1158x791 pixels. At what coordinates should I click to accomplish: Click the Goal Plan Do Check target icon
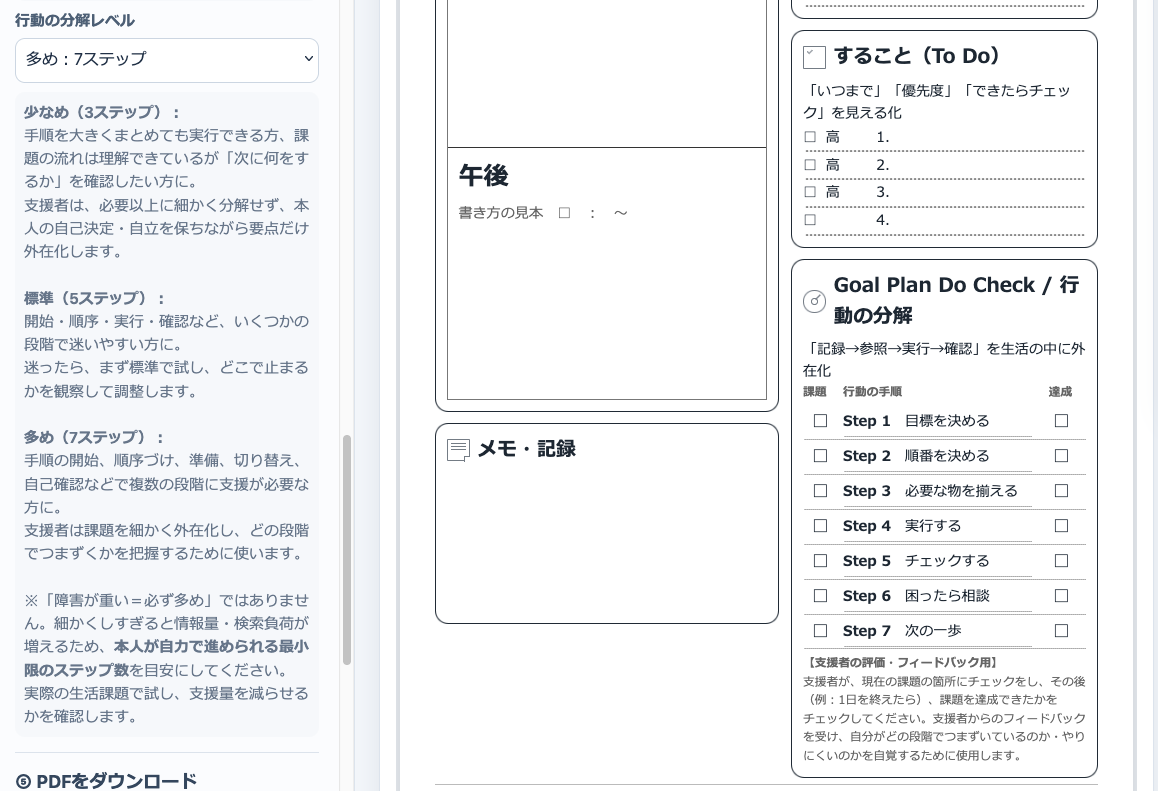pos(814,301)
